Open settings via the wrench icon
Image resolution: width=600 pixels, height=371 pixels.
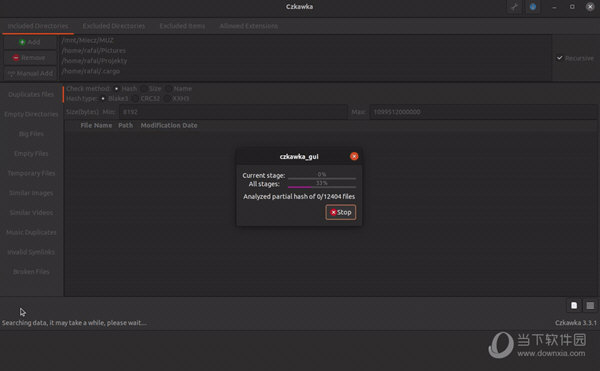point(514,7)
